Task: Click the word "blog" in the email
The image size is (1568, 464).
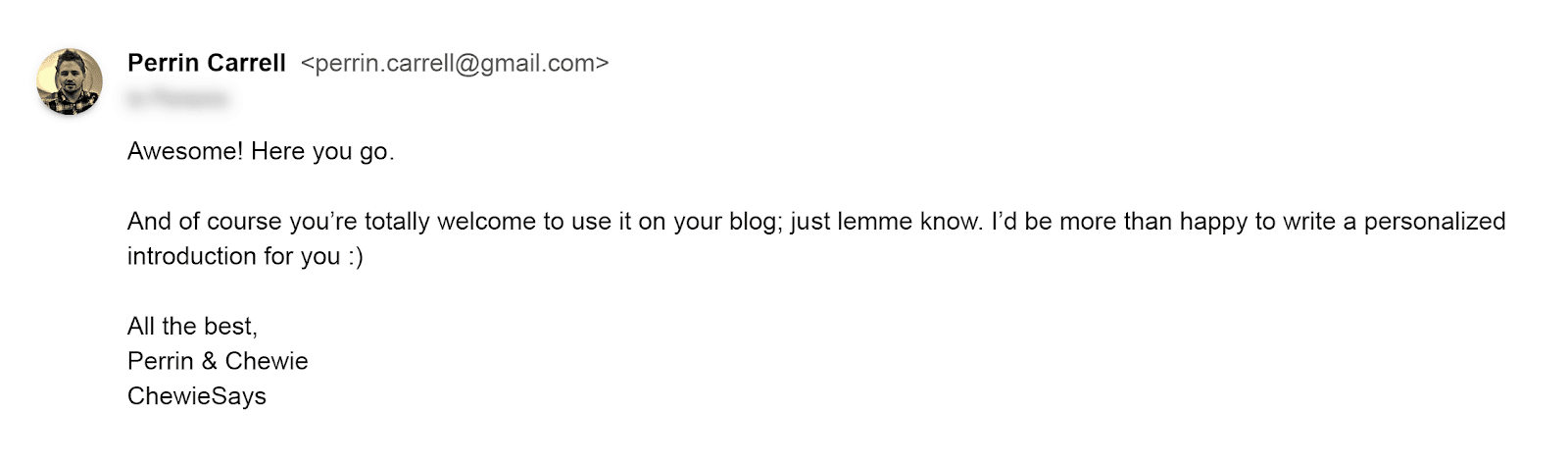Action: pyautogui.click(x=752, y=221)
